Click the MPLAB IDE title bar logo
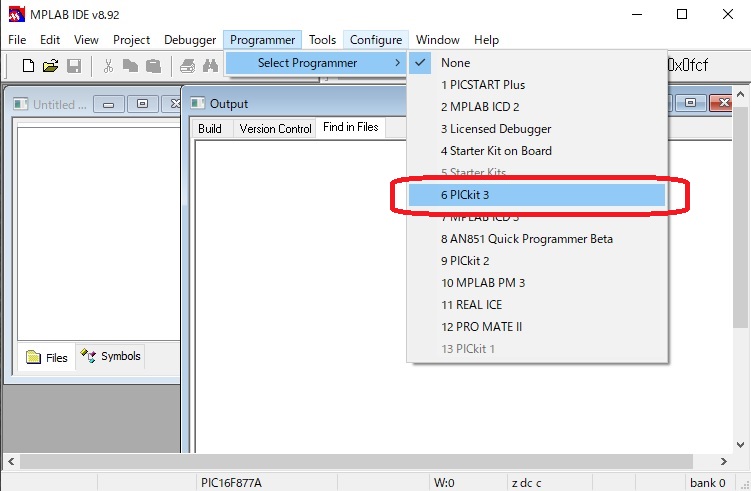 coord(16,14)
